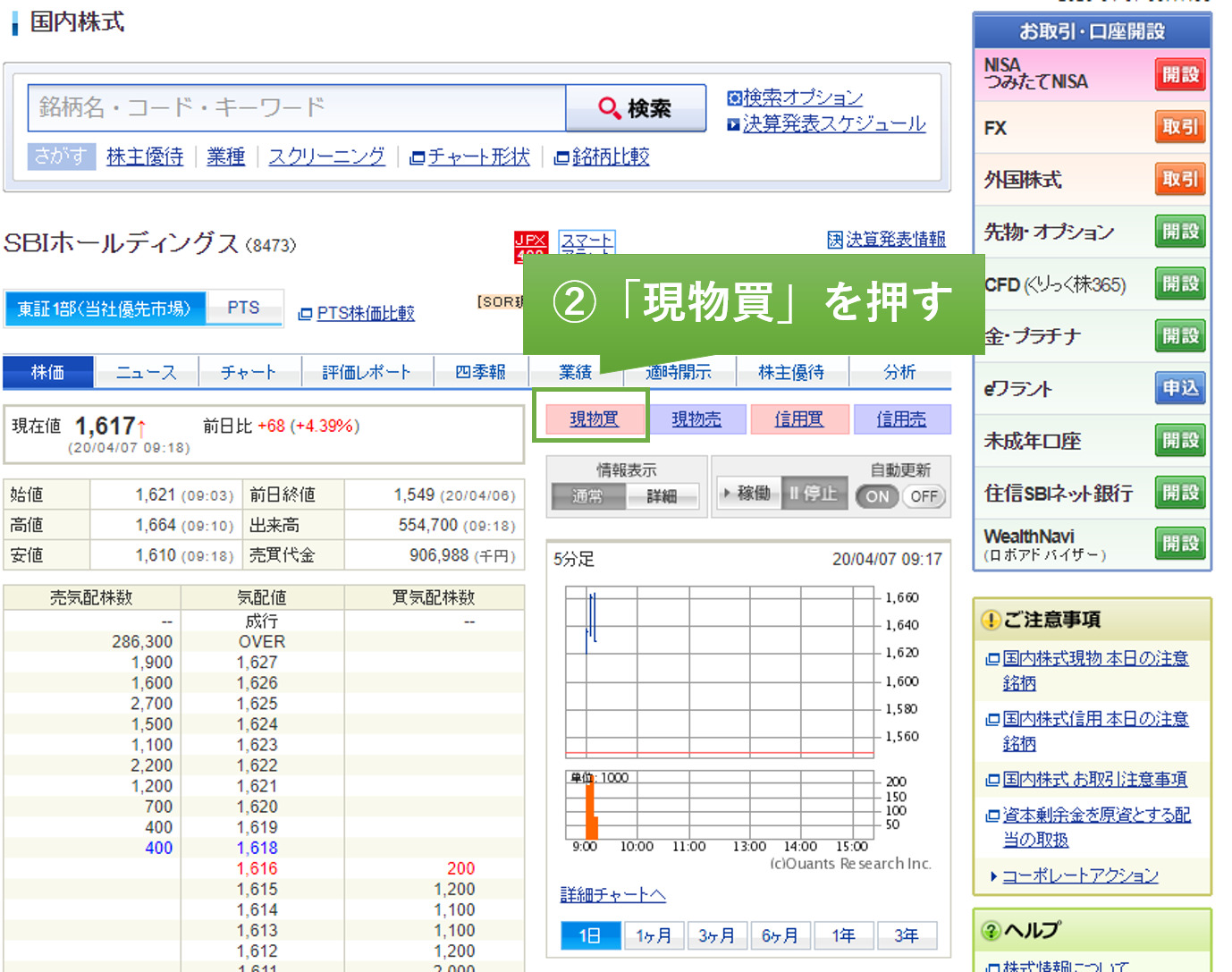The height and width of the screenshot is (972, 1232).
Task: Expand コーポレートアクション item
Action: click(x=1079, y=876)
